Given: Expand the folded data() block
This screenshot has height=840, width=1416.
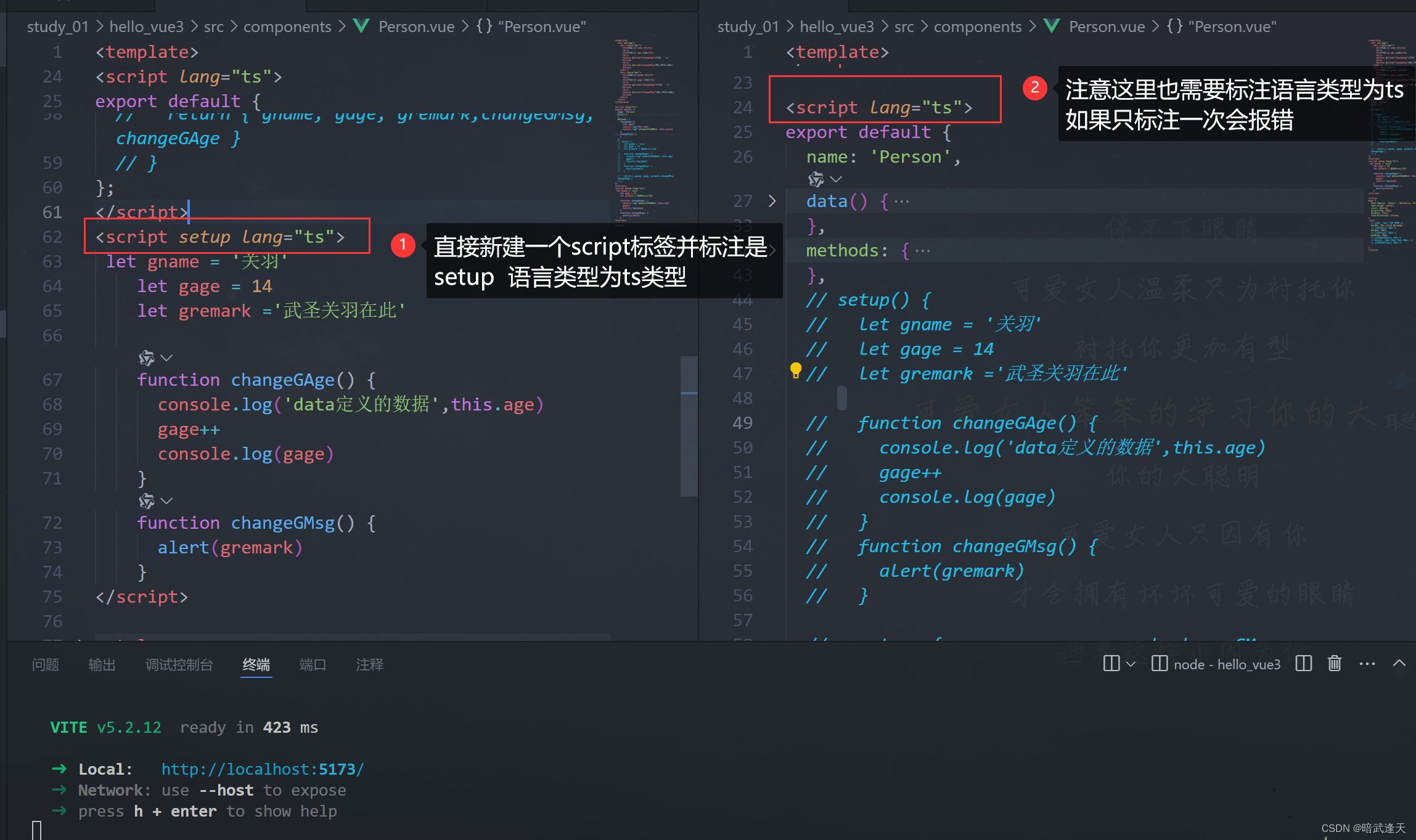Looking at the screenshot, I should [772, 201].
